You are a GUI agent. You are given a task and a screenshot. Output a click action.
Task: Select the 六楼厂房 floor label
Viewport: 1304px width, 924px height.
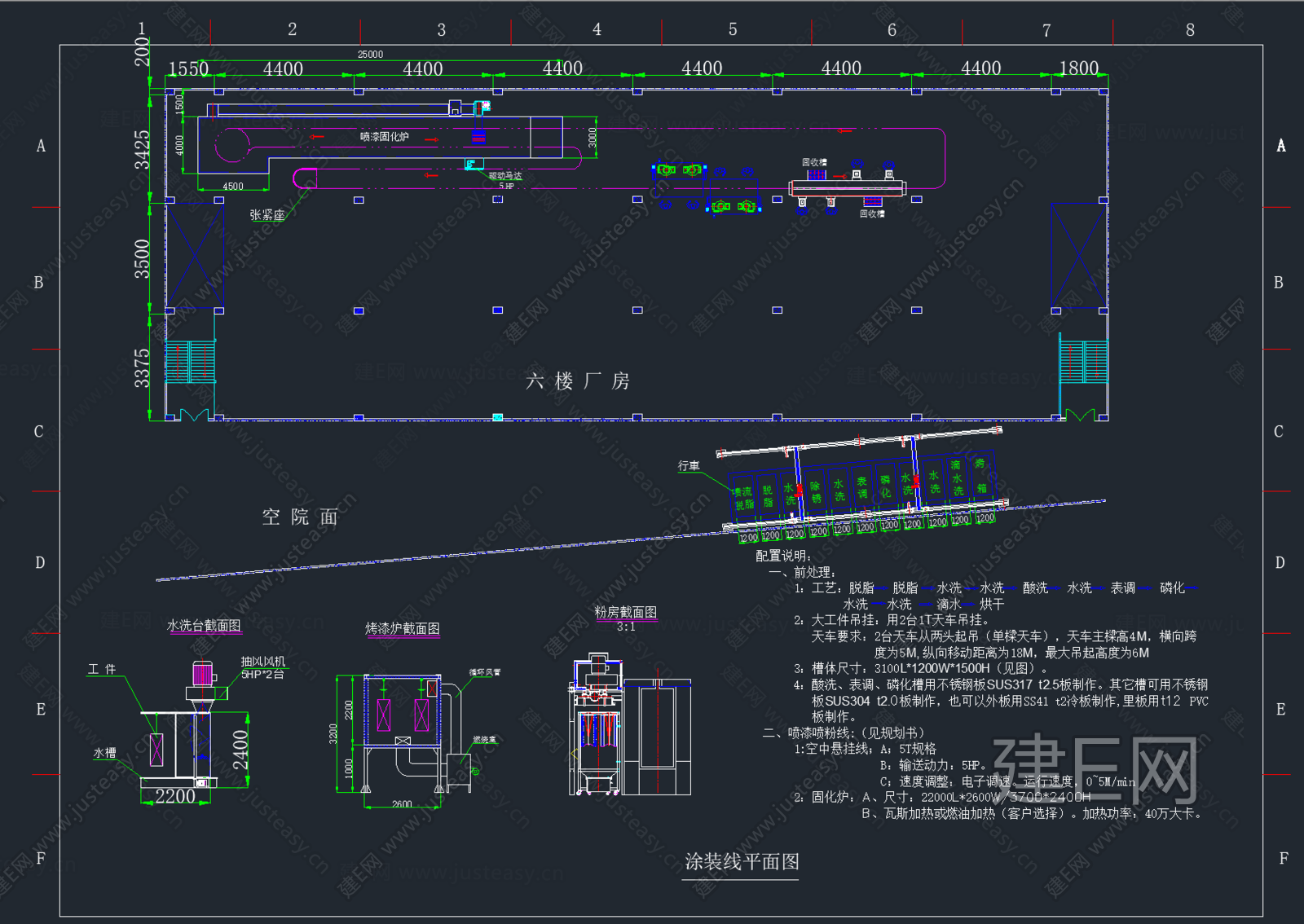click(x=577, y=381)
